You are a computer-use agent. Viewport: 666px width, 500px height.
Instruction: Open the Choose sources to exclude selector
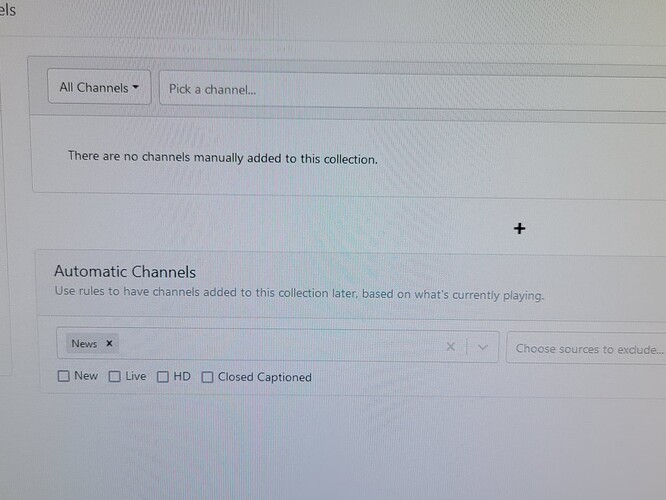(588, 349)
